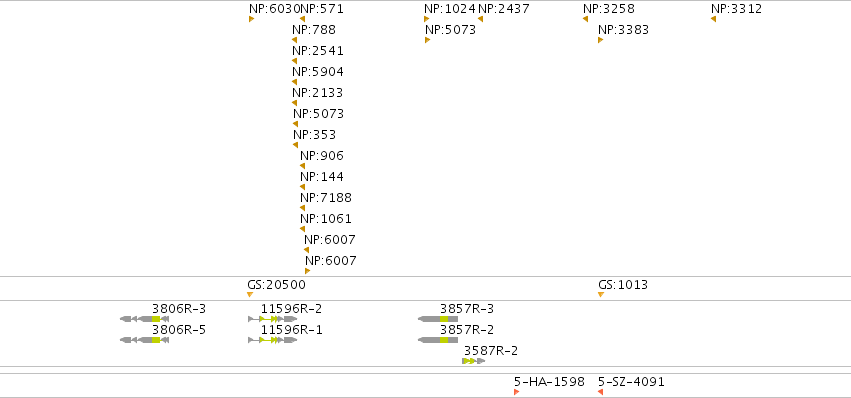The width and height of the screenshot is (851, 398).
Task: Select the 3806R-5 transcript glyph
Action: 144,340
